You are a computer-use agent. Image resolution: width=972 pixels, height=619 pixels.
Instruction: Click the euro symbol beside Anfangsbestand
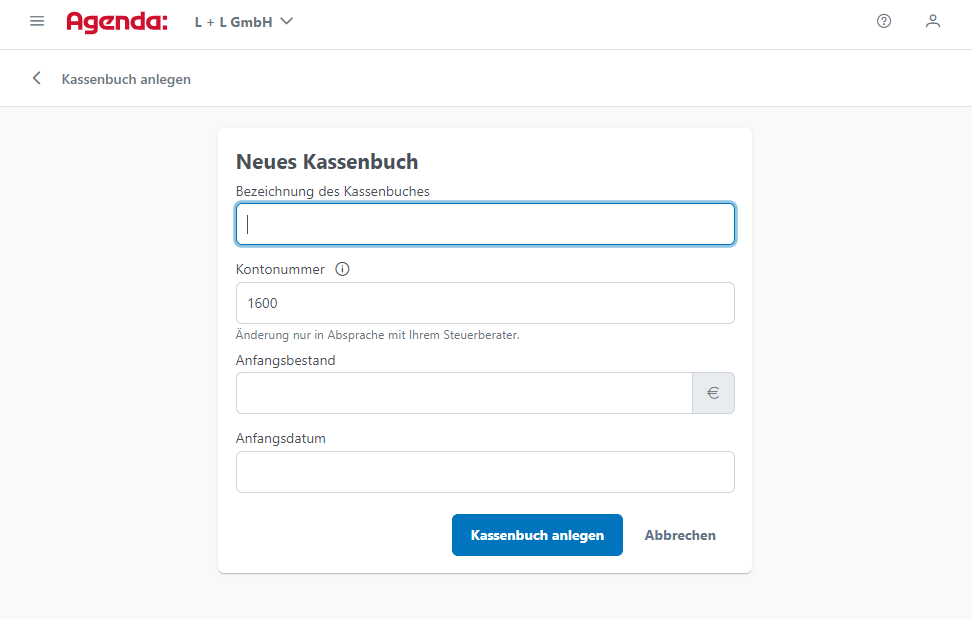(x=714, y=393)
